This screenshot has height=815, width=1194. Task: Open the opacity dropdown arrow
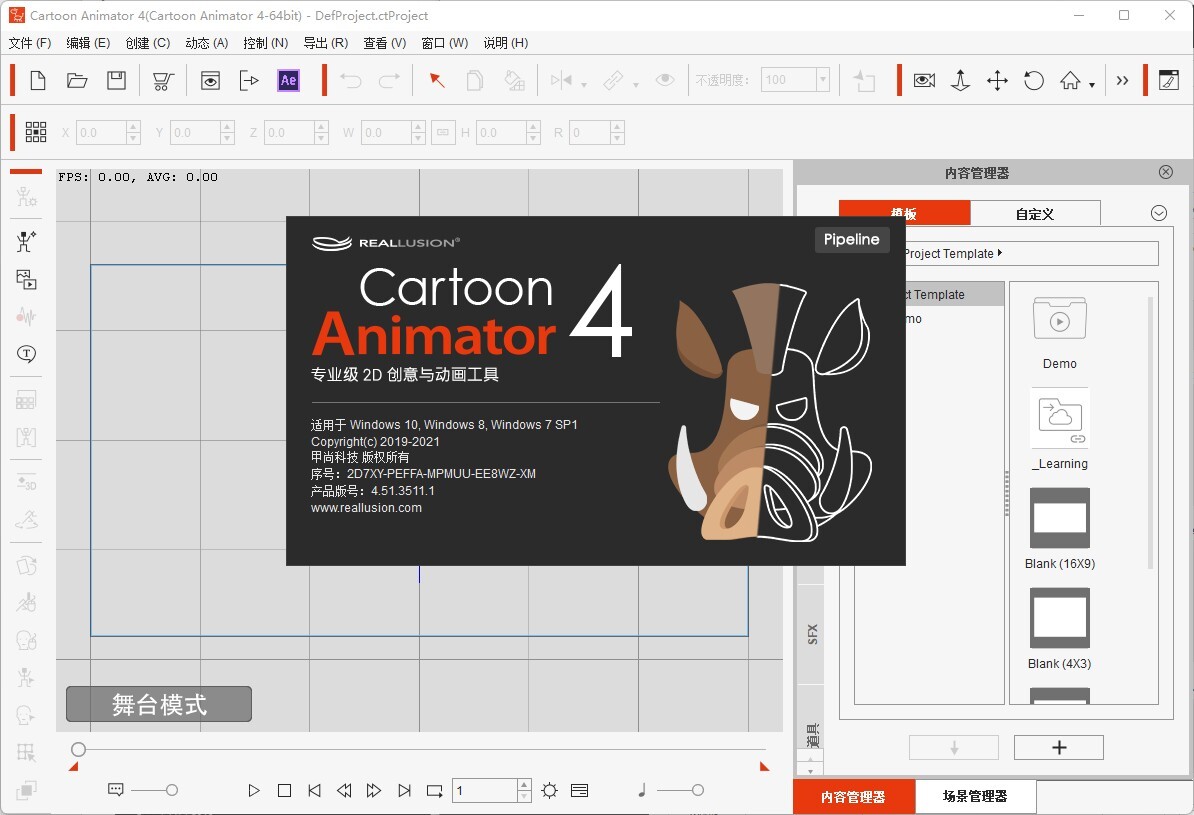[822, 80]
